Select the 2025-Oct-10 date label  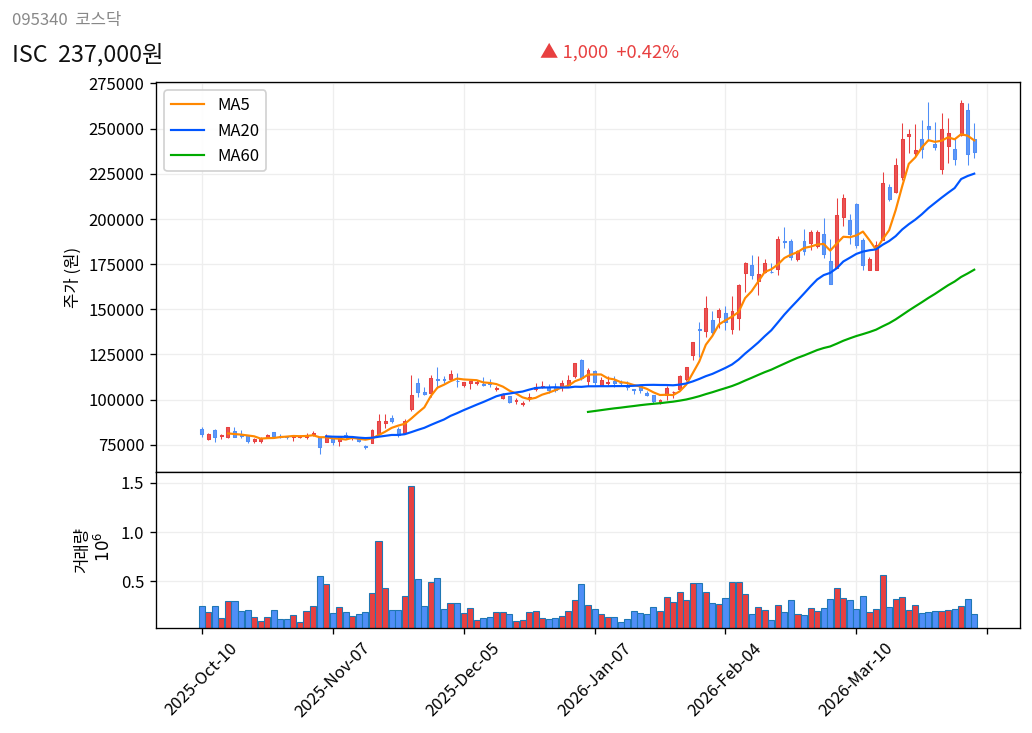[202, 679]
